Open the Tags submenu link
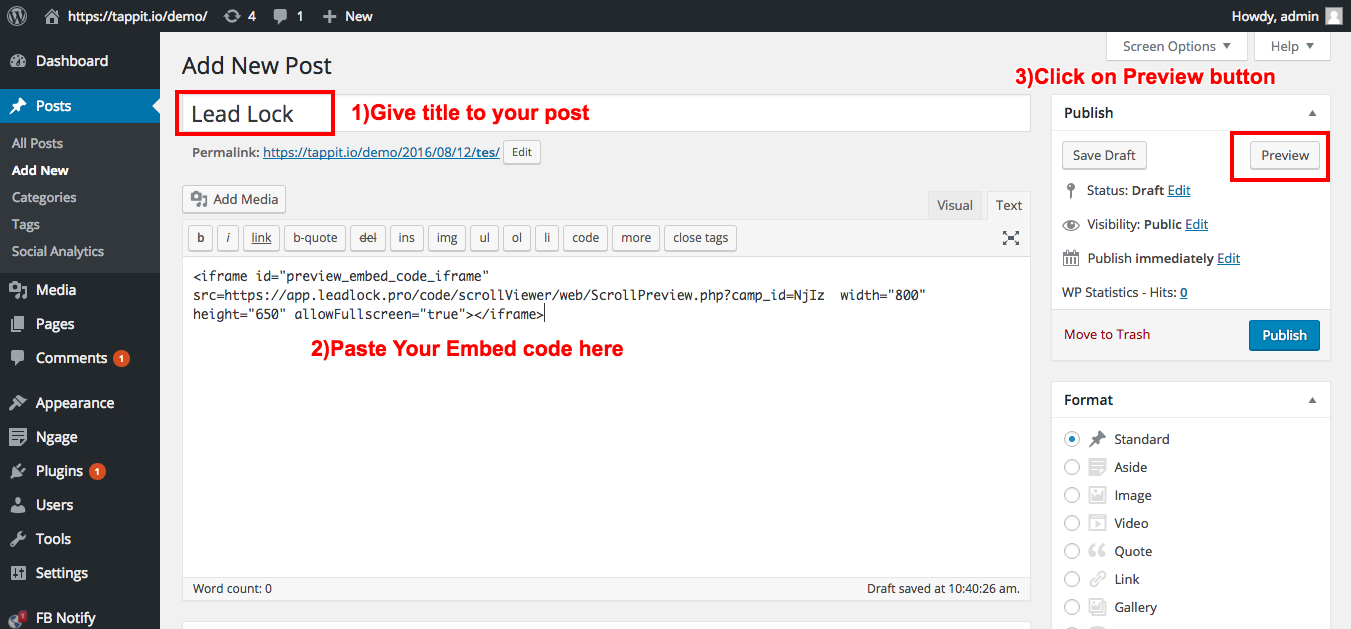The height and width of the screenshot is (629, 1351). point(26,224)
